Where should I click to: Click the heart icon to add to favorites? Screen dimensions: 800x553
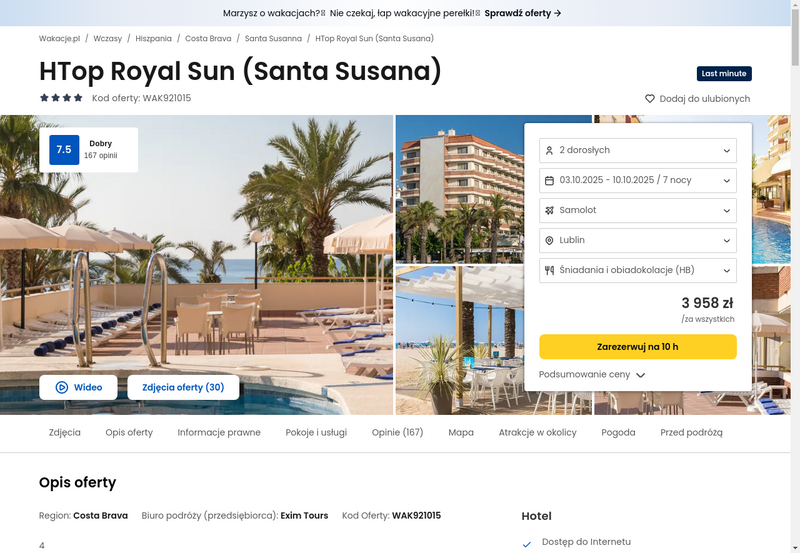pos(649,98)
